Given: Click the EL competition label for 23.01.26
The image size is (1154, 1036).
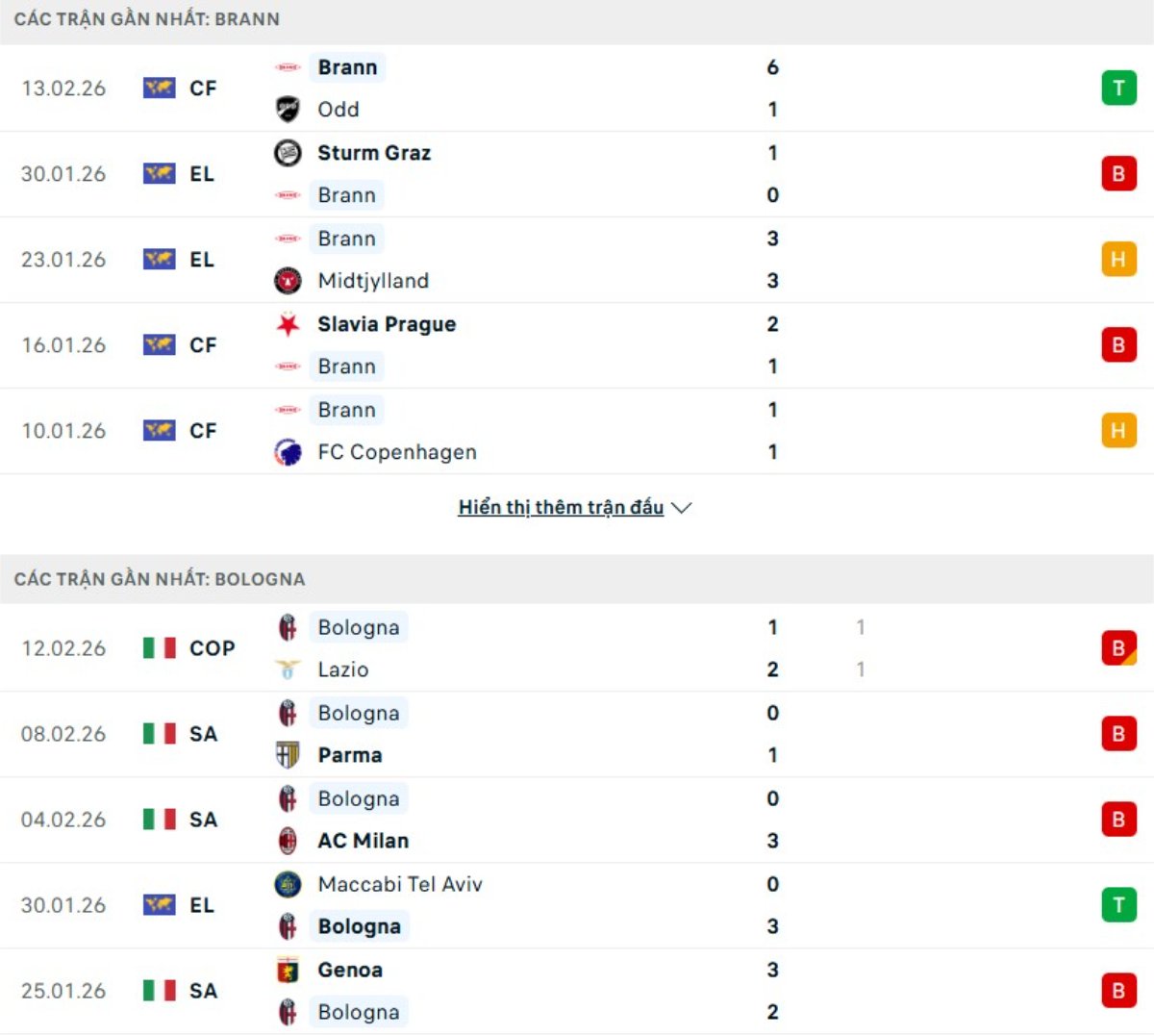Looking at the screenshot, I should tap(202, 260).
